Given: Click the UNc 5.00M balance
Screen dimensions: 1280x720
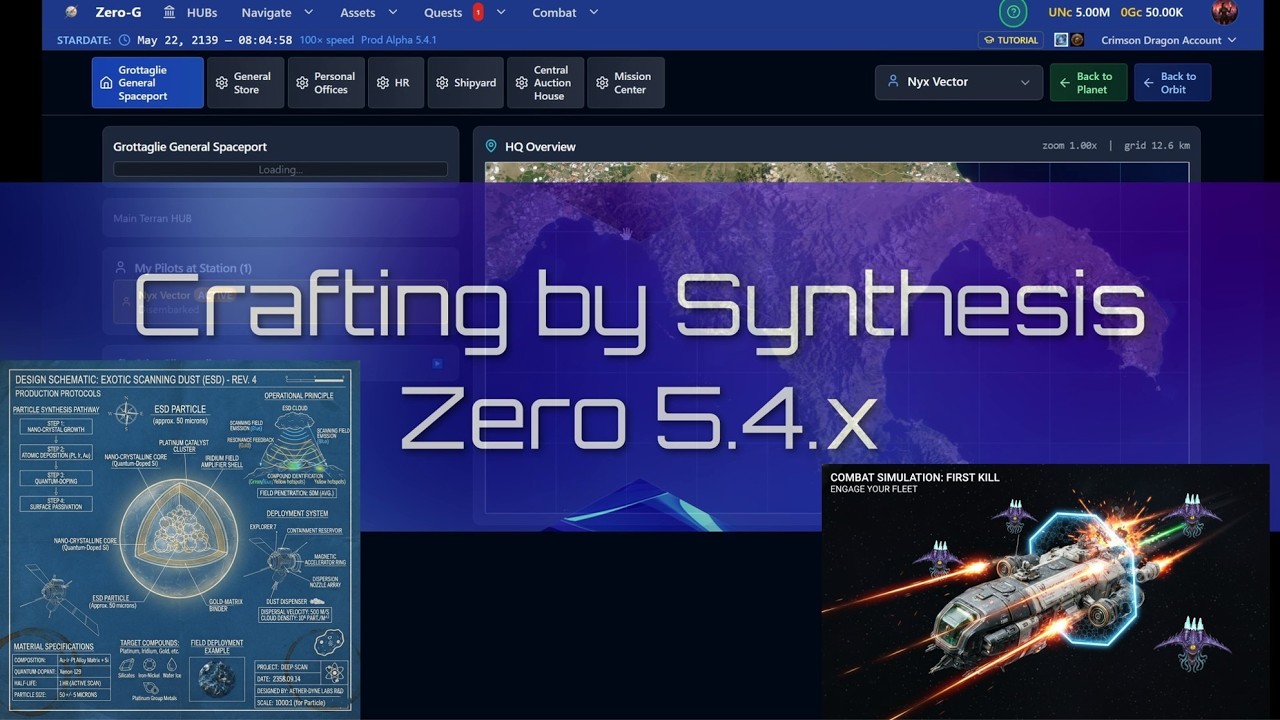Looking at the screenshot, I should [x=1077, y=12].
